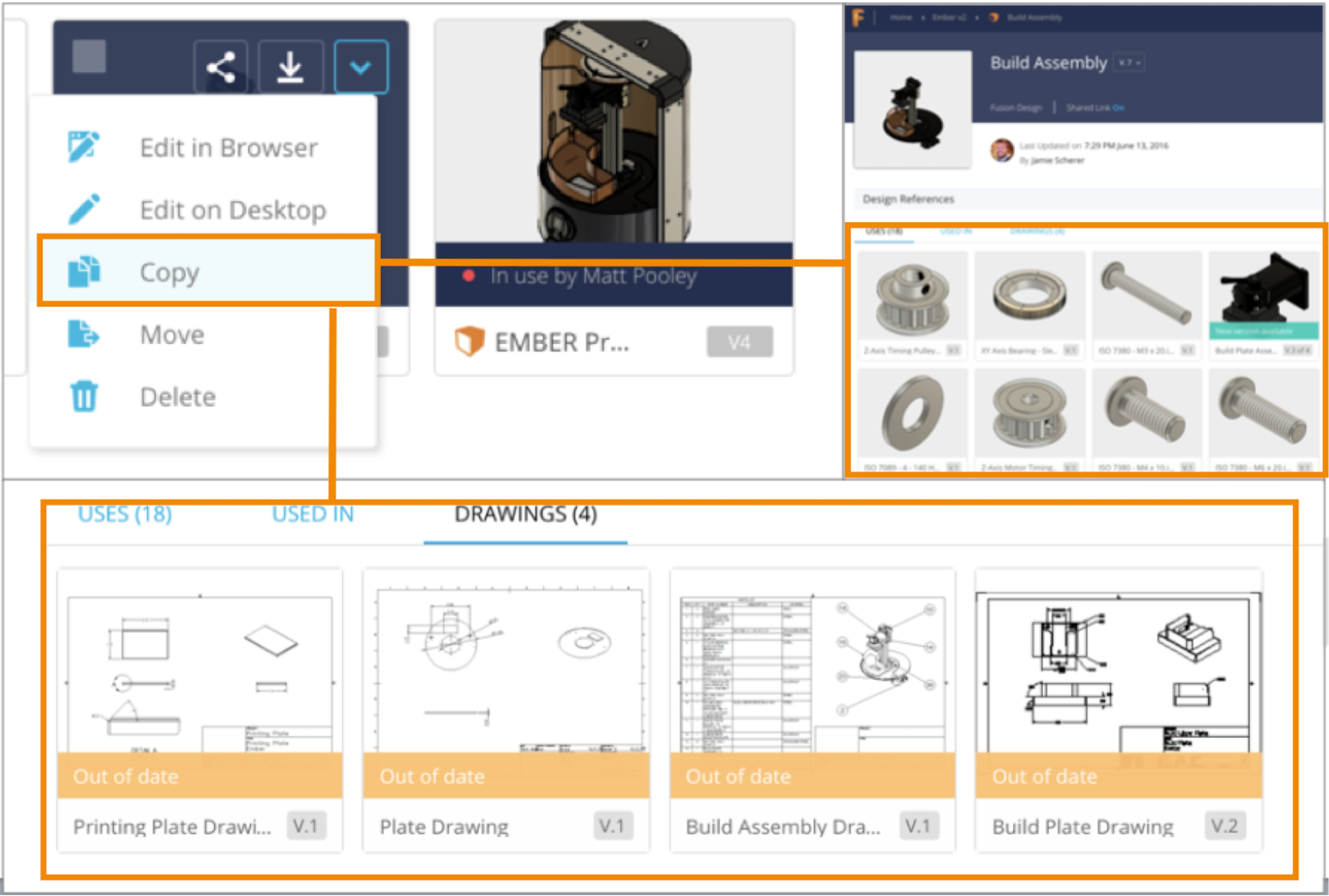Click the V.1 badge on Printing Plate Drawi...

click(x=306, y=826)
